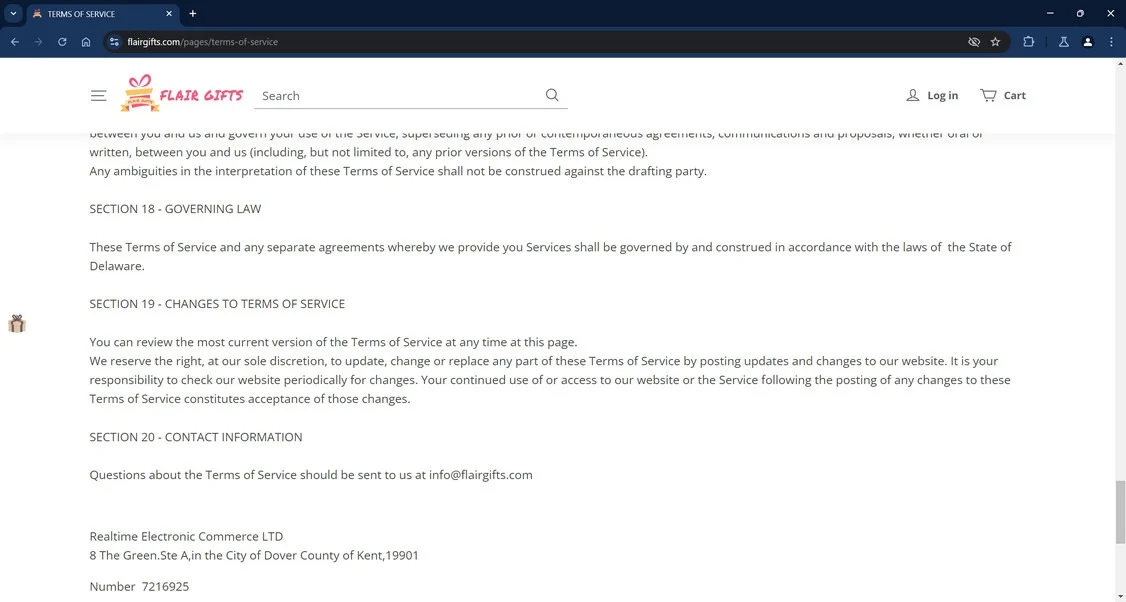Click the page vertical scrollbar thumb
1126x602 pixels.
click(1120, 512)
